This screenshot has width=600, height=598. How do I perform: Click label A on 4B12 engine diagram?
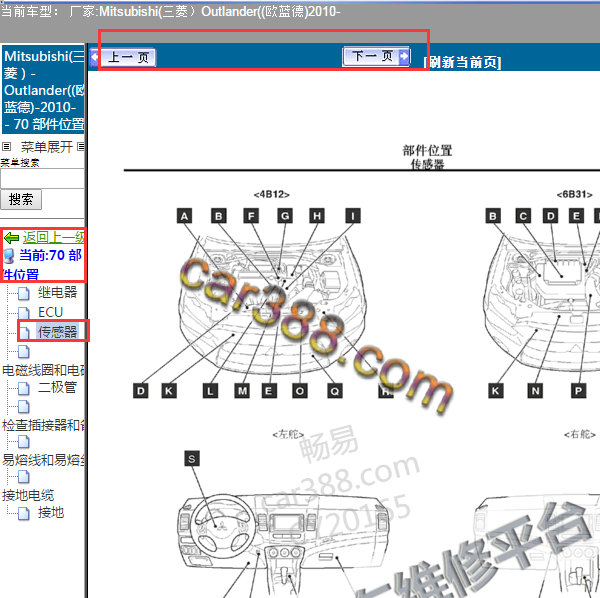tap(184, 216)
